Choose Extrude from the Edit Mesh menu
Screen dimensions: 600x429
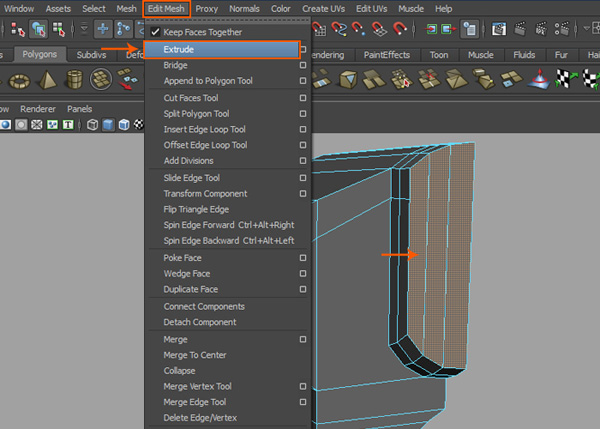point(222,49)
